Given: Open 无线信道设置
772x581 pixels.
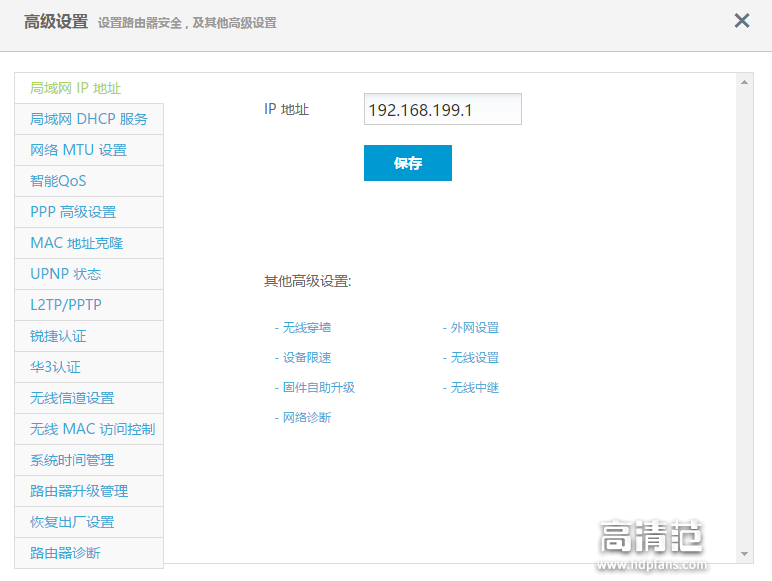Looking at the screenshot, I should coord(89,398).
